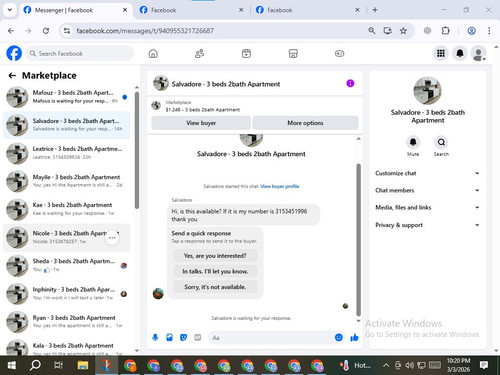Image resolution: width=500 pixels, height=375 pixels.
Task: Mute the conversation with bell icon
Action: [413, 142]
